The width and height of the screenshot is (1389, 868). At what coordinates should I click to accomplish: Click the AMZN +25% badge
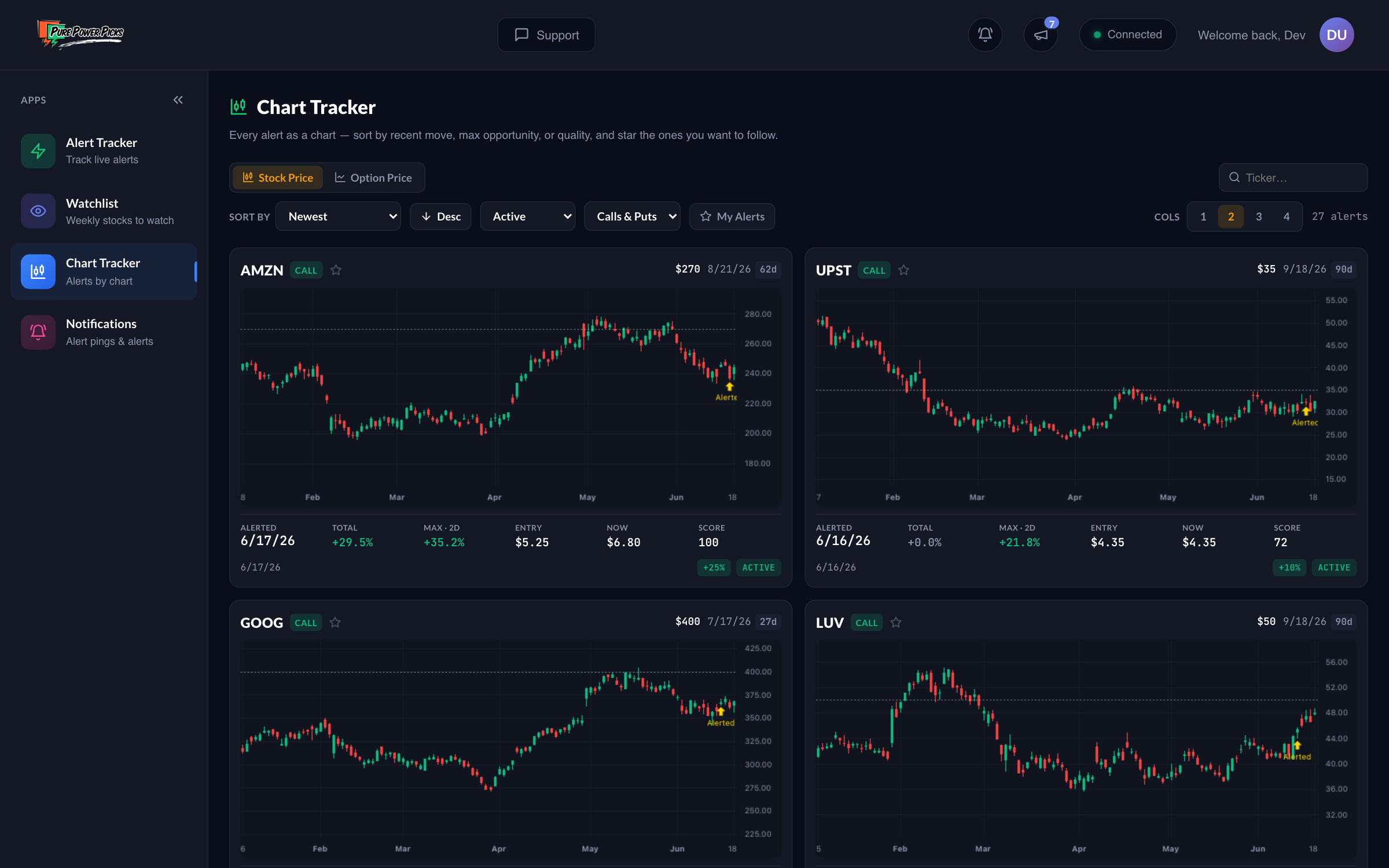(714, 567)
